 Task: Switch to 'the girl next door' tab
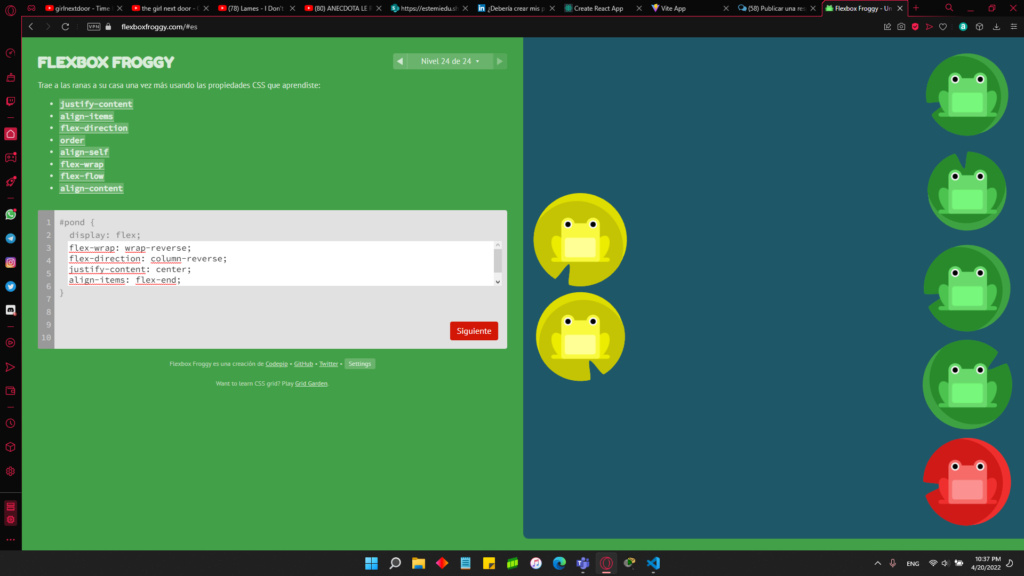[x=170, y=8]
